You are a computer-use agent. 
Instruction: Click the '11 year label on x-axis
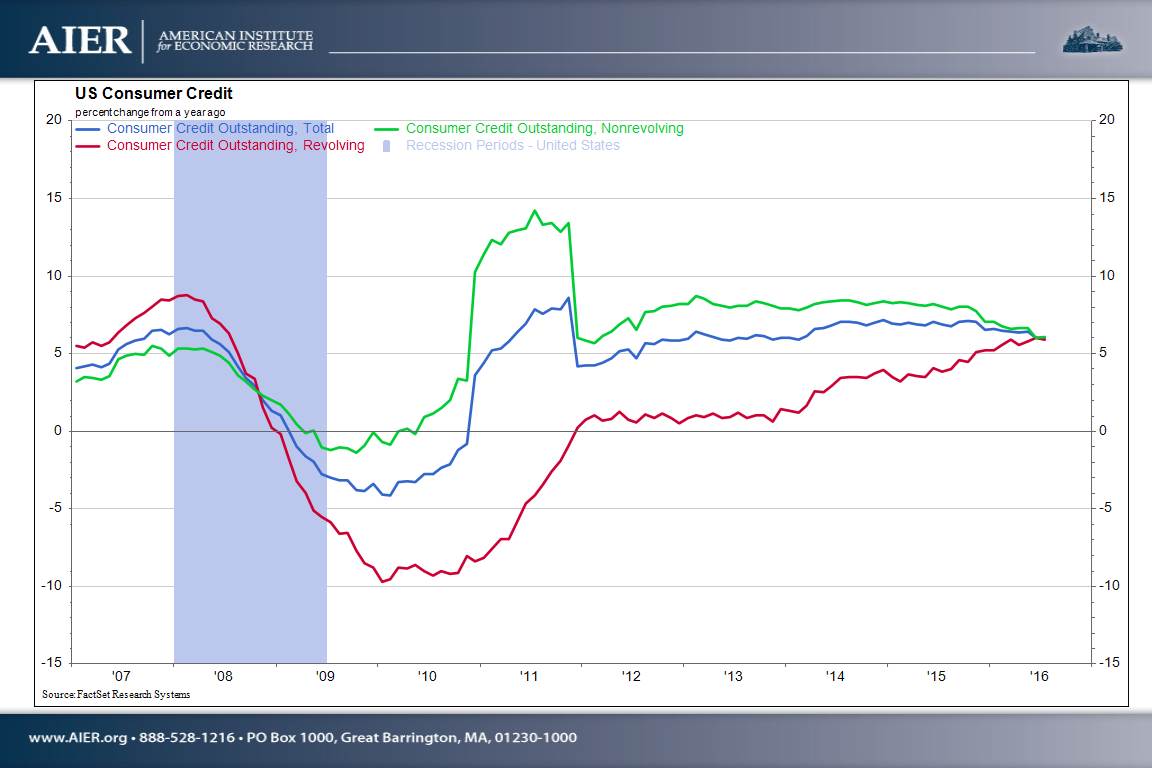529,677
